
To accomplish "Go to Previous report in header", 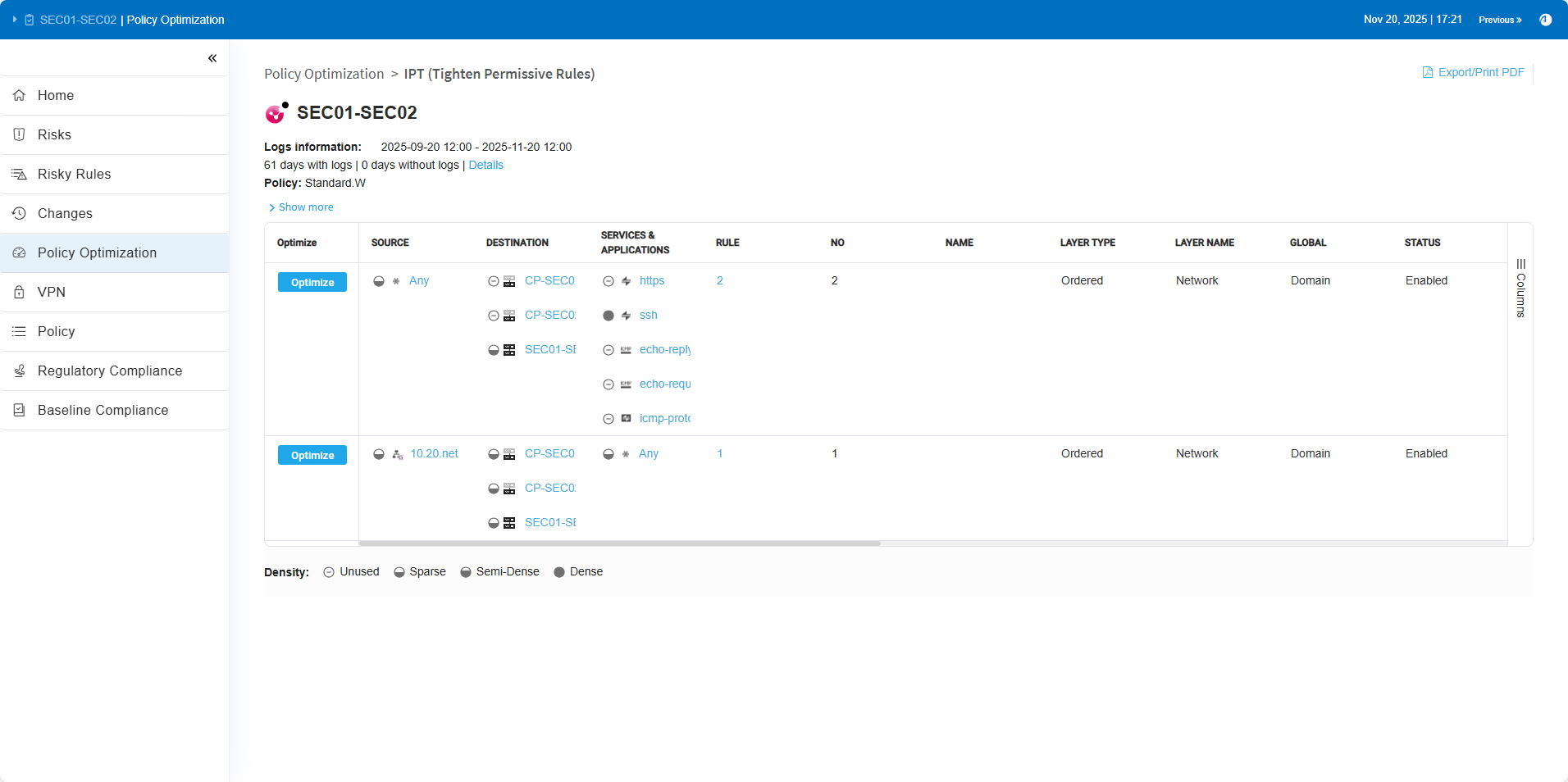I will point(1499,20).
